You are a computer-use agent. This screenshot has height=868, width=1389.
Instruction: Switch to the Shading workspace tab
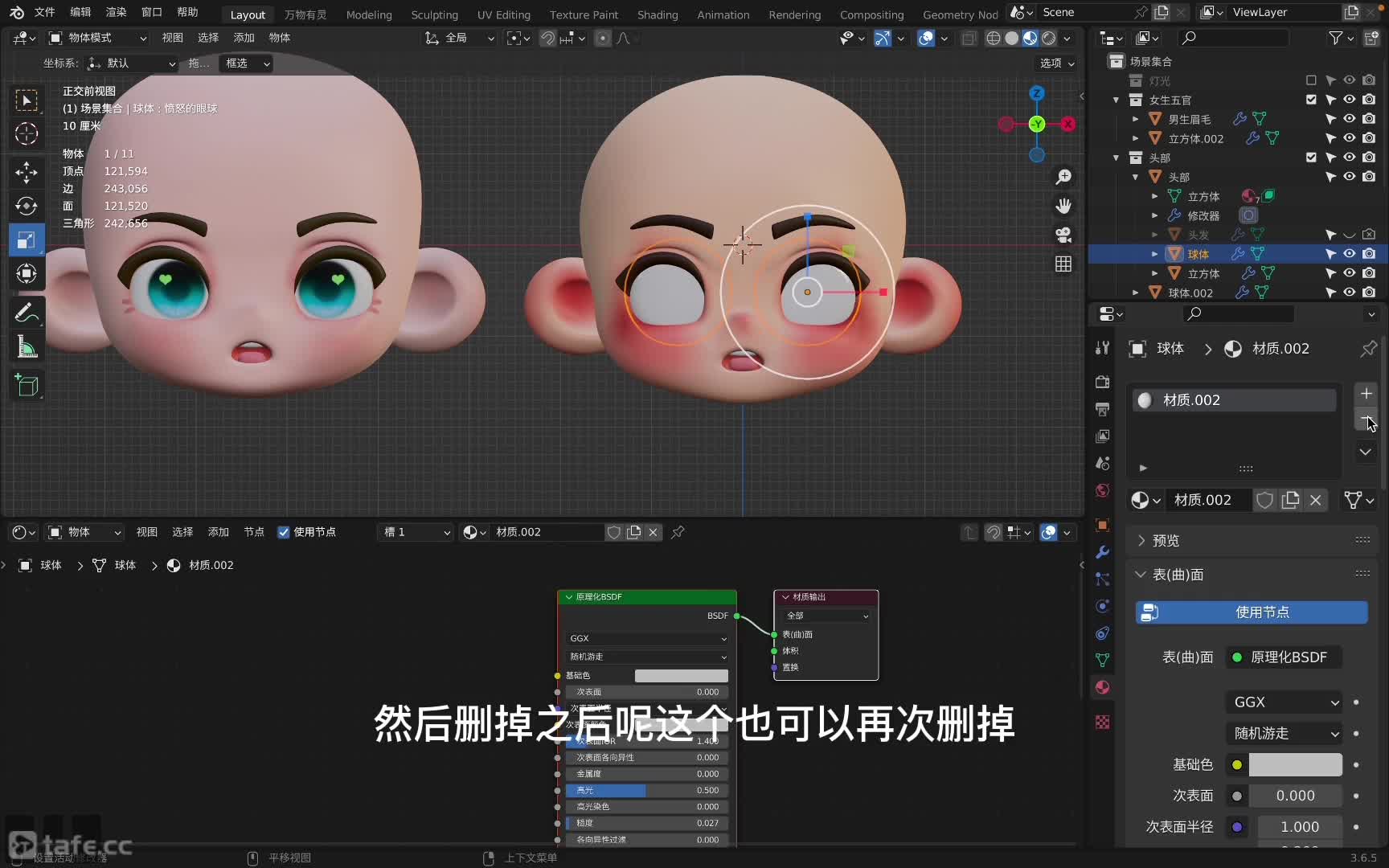[x=658, y=14]
